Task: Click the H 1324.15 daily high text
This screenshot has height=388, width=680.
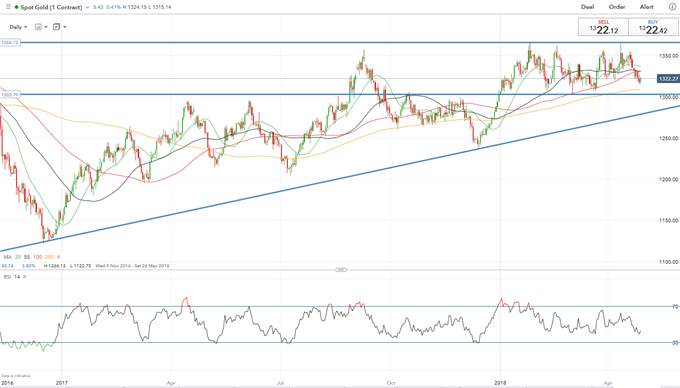Action: point(135,7)
